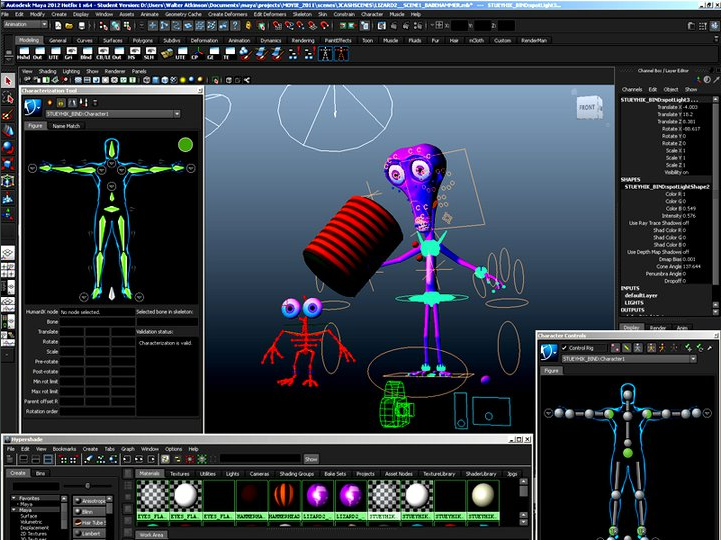The height and width of the screenshot is (540, 721).
Task: Click the green validation circle in Characterization Tool
Action: point(185,145)
